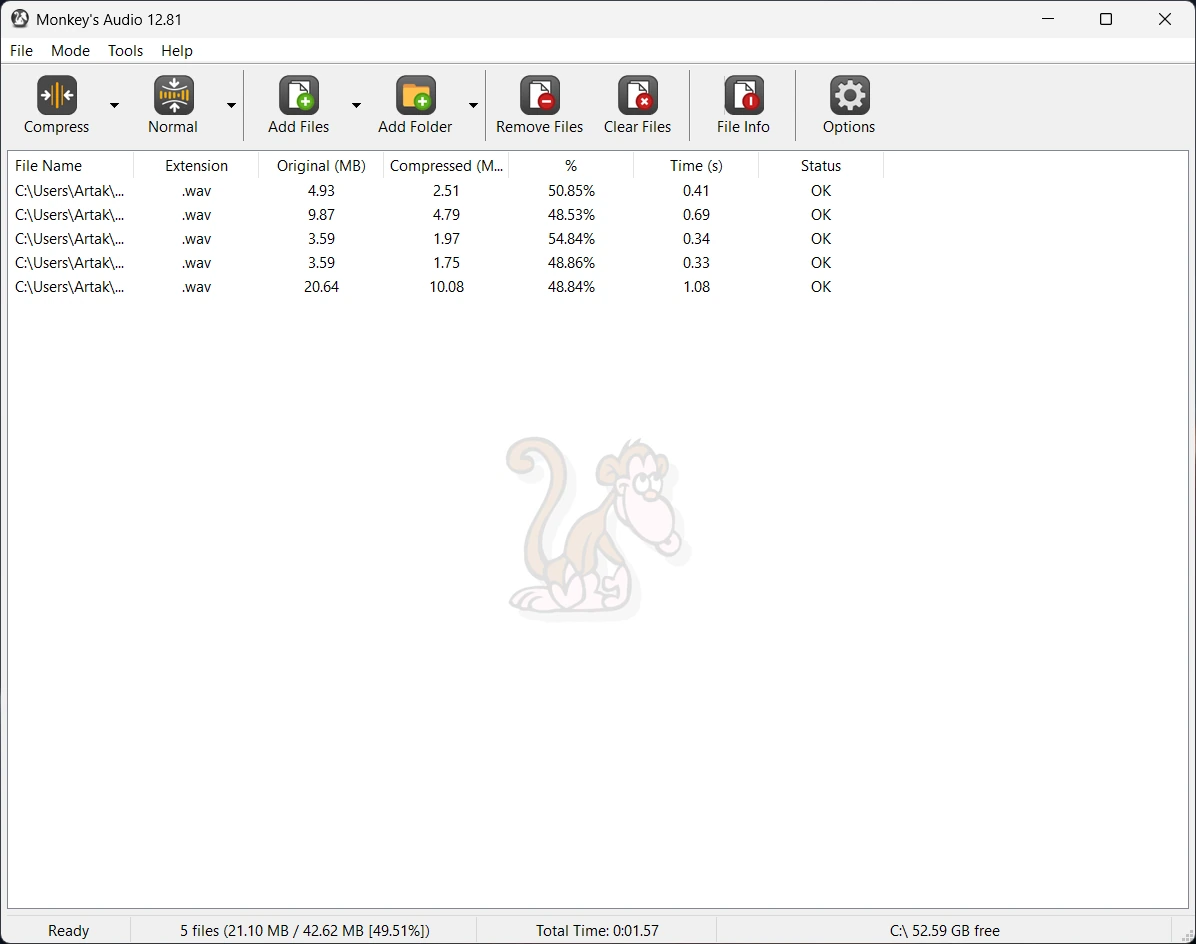Click the 1.08 time value

(696, 287)
